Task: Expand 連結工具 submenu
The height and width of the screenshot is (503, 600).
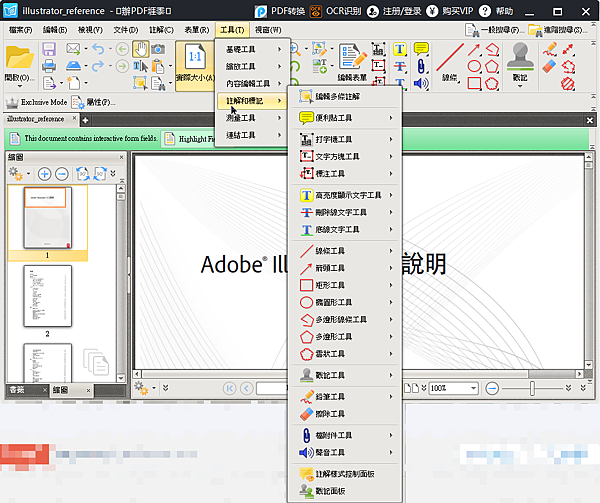Action: click(x=252, y=135)
